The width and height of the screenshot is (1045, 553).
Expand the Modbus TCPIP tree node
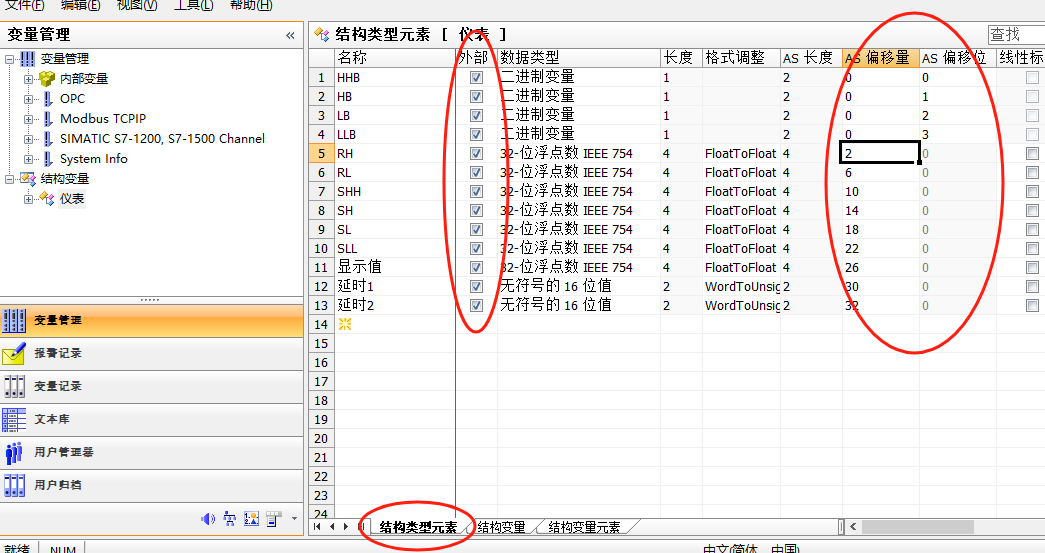pyautogui.click(x=29, y=118)
